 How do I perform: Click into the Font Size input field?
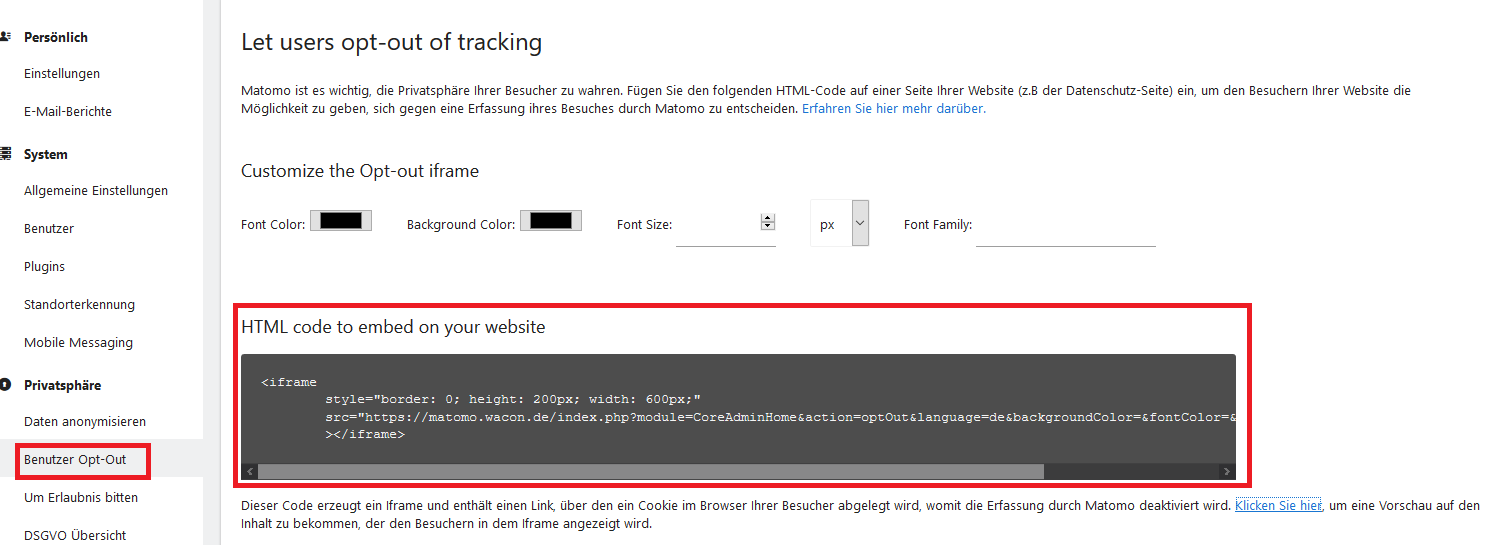(x=716, y=225)
